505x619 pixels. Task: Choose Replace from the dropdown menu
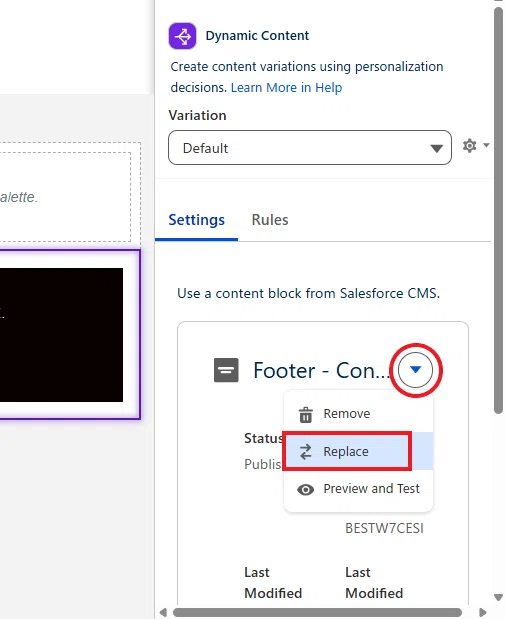pyautogui.click(x=358, y=451)
